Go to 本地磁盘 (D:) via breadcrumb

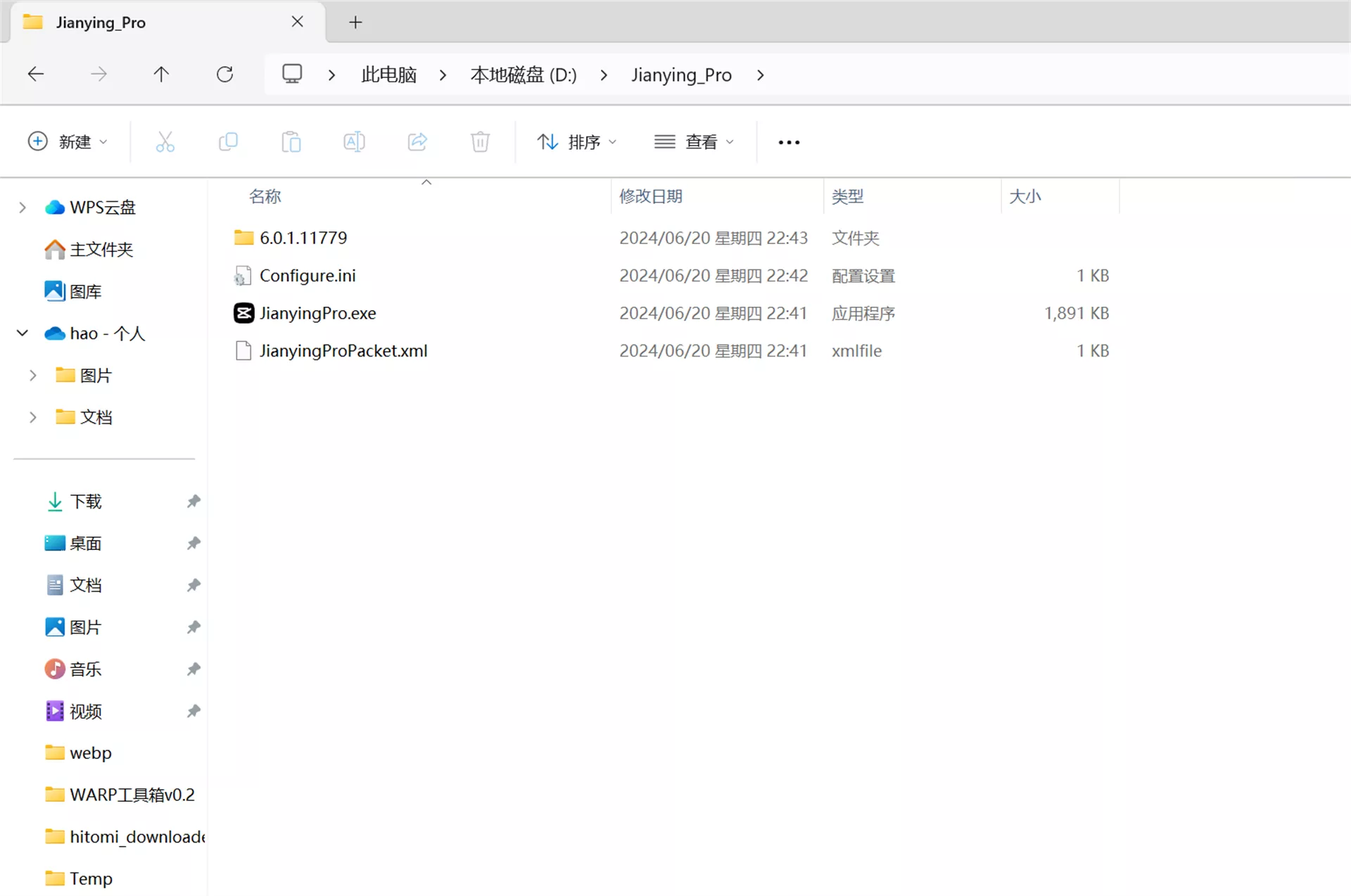click(x=524, y=75)
